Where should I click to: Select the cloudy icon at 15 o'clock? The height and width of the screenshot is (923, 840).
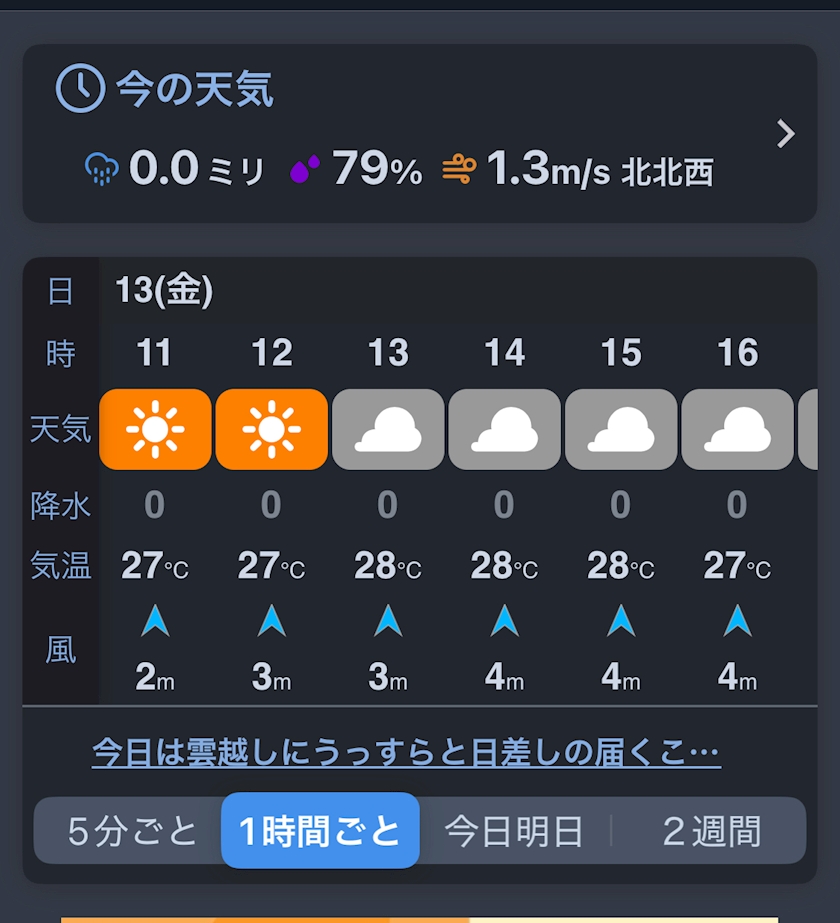click(x=621, y=429)
